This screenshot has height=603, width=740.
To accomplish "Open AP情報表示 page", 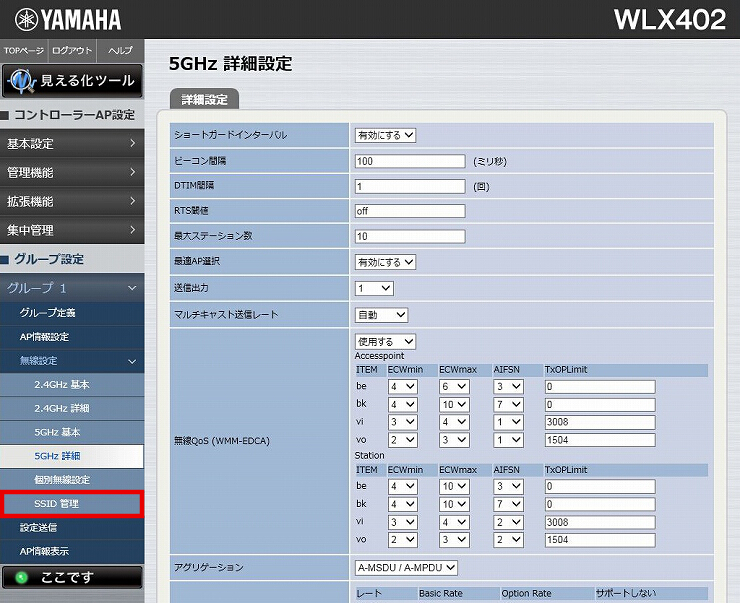I will point(72,551).
